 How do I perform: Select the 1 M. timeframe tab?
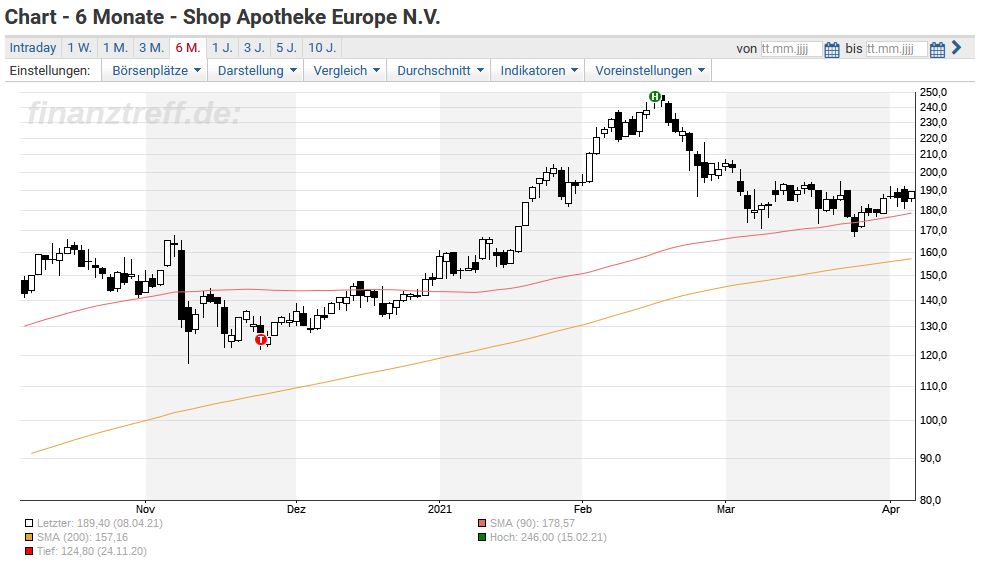pyautogui.click(x=115, y=48)
